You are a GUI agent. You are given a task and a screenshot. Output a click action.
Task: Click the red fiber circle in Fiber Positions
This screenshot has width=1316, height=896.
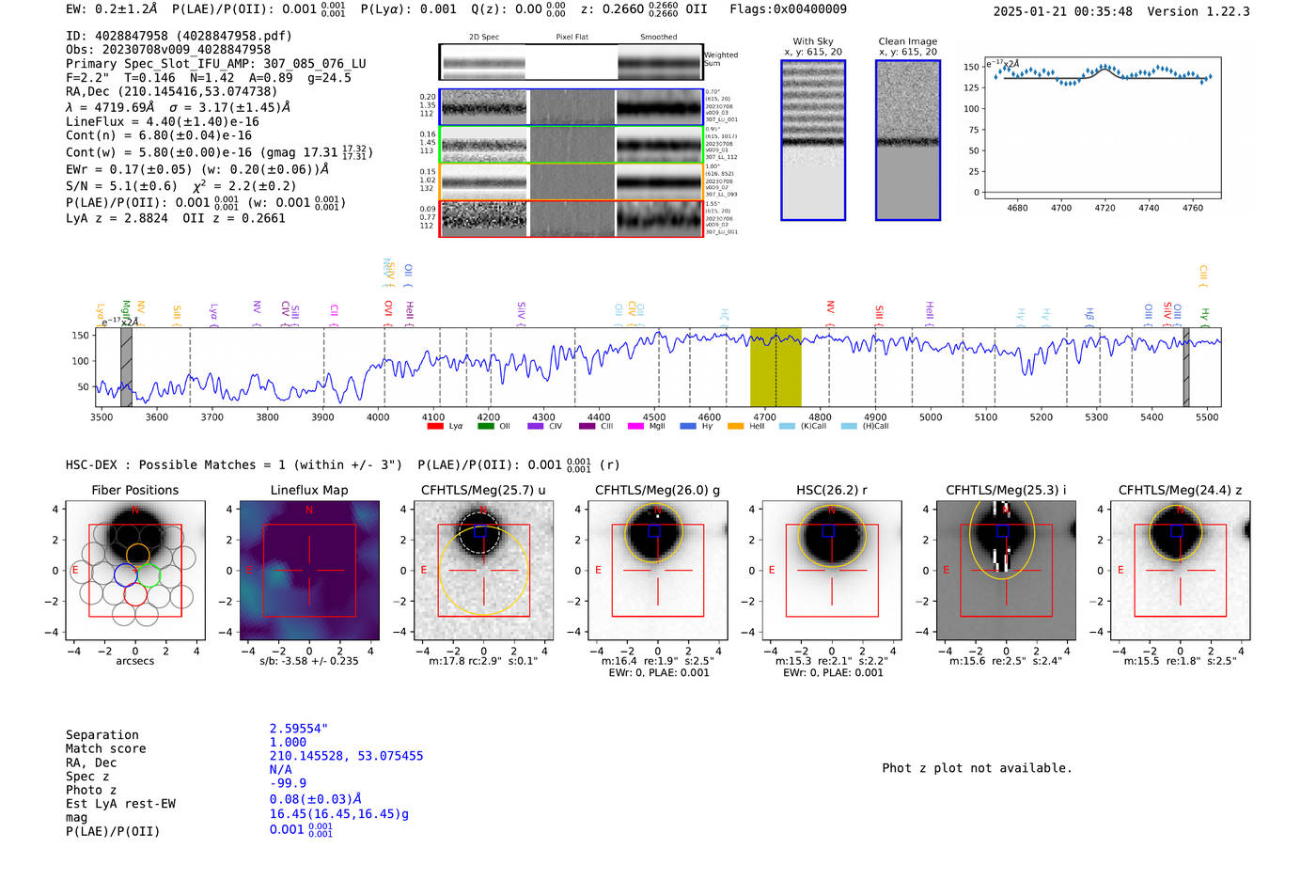click(136, 594)
